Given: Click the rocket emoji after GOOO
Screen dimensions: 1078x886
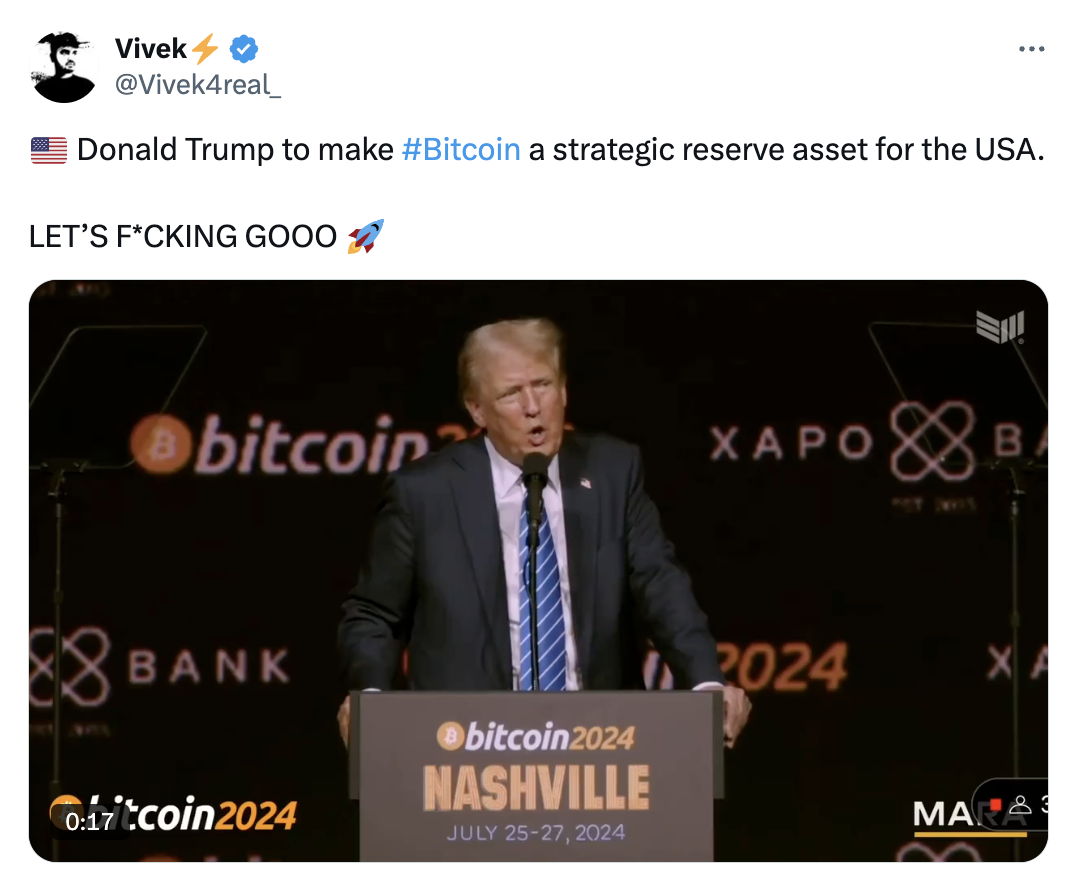Looking at the screenshot, I should click(x=365, y=236).
